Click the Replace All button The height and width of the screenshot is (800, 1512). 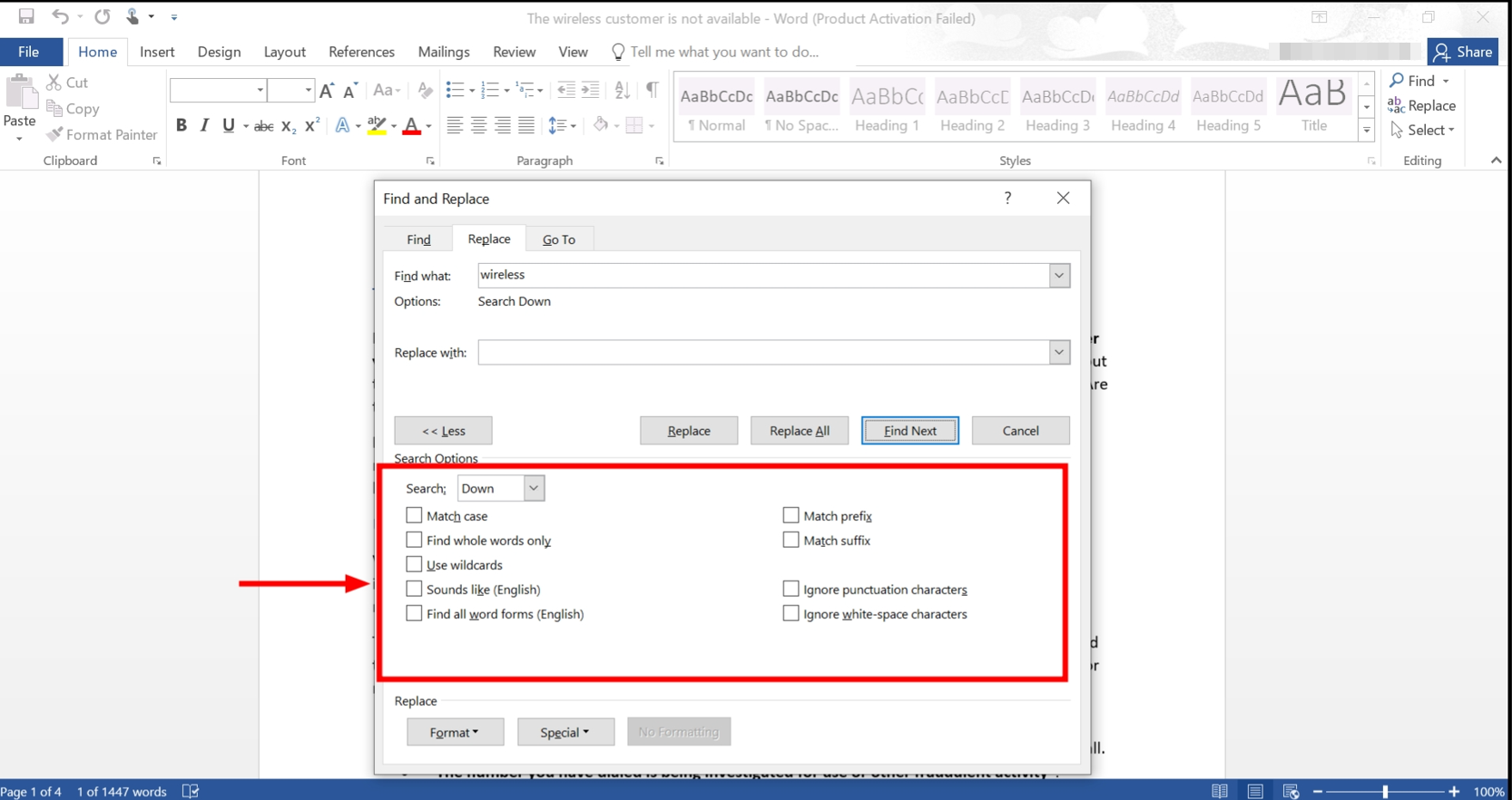point(800,431)
